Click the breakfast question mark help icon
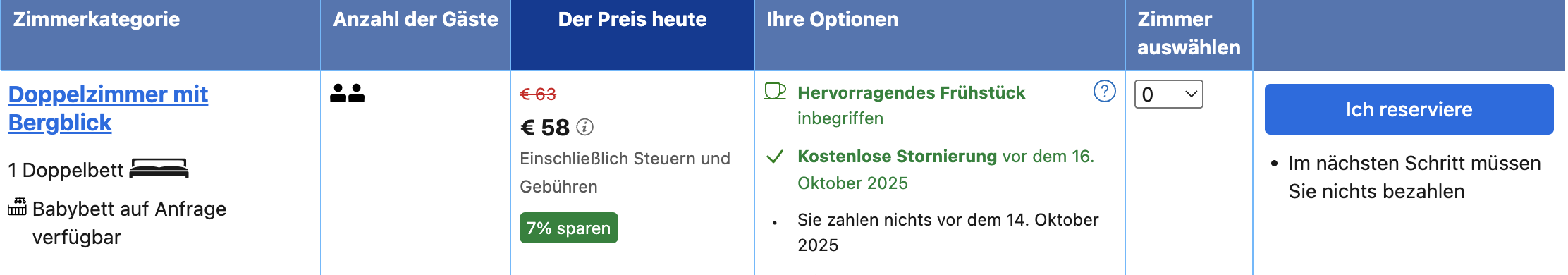This screenshot has height=275, width=1568. pyautogui.click(x=1104, y=91)
